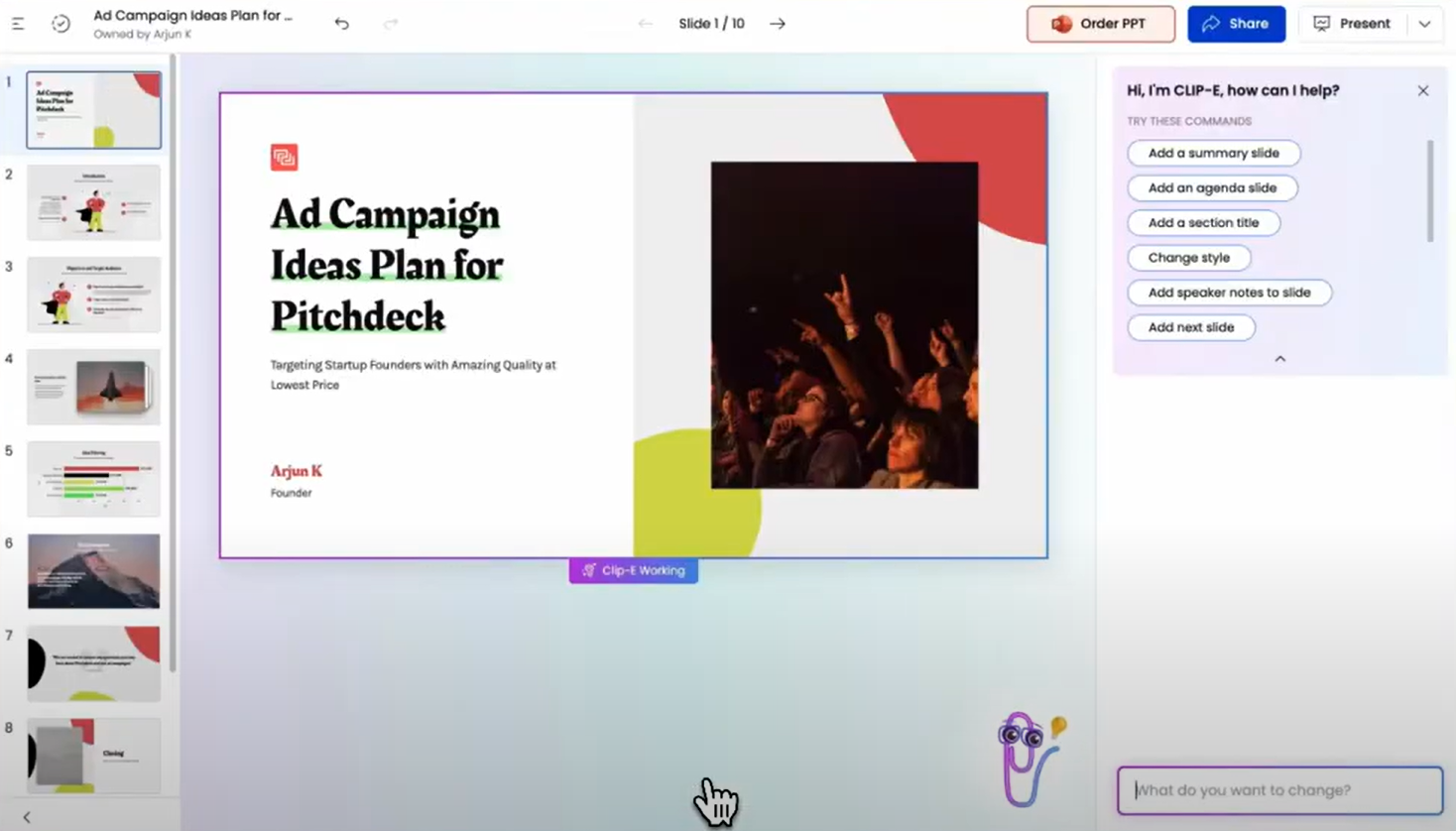
Task: Collapse the CLIP-E command suggestions
Action: click(1280, 359)
